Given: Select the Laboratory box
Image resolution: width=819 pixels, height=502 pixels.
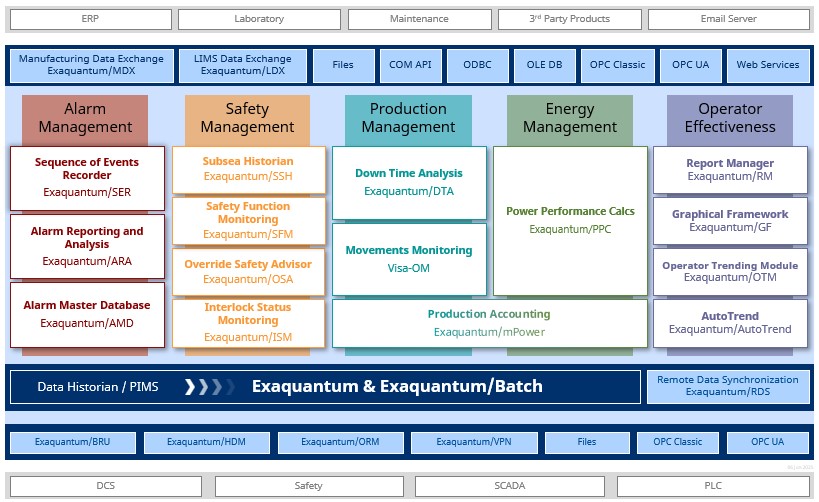Looking at the screenshot, I should click(x=259, y=19).
